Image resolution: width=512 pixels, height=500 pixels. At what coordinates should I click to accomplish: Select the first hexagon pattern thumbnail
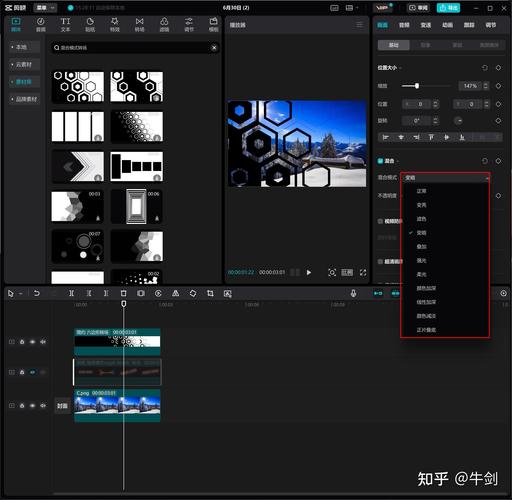[x=78, y=87]
